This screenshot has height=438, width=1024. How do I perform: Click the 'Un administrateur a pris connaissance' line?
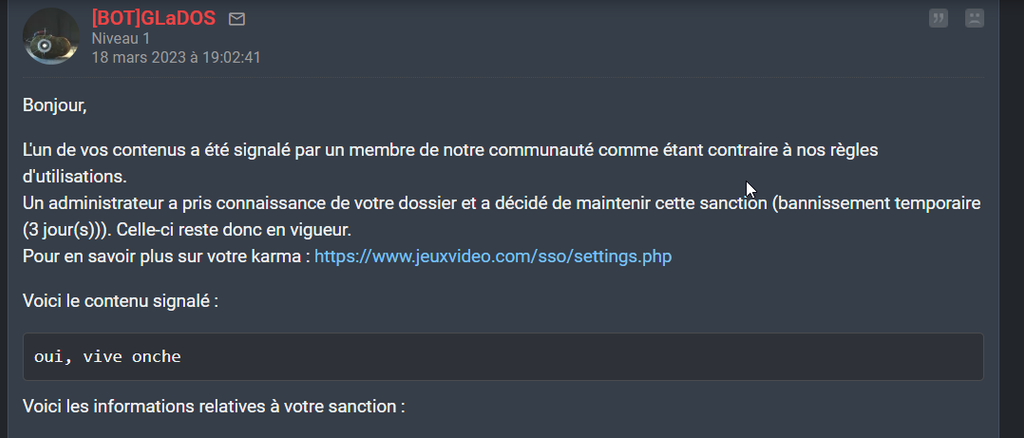502,204
